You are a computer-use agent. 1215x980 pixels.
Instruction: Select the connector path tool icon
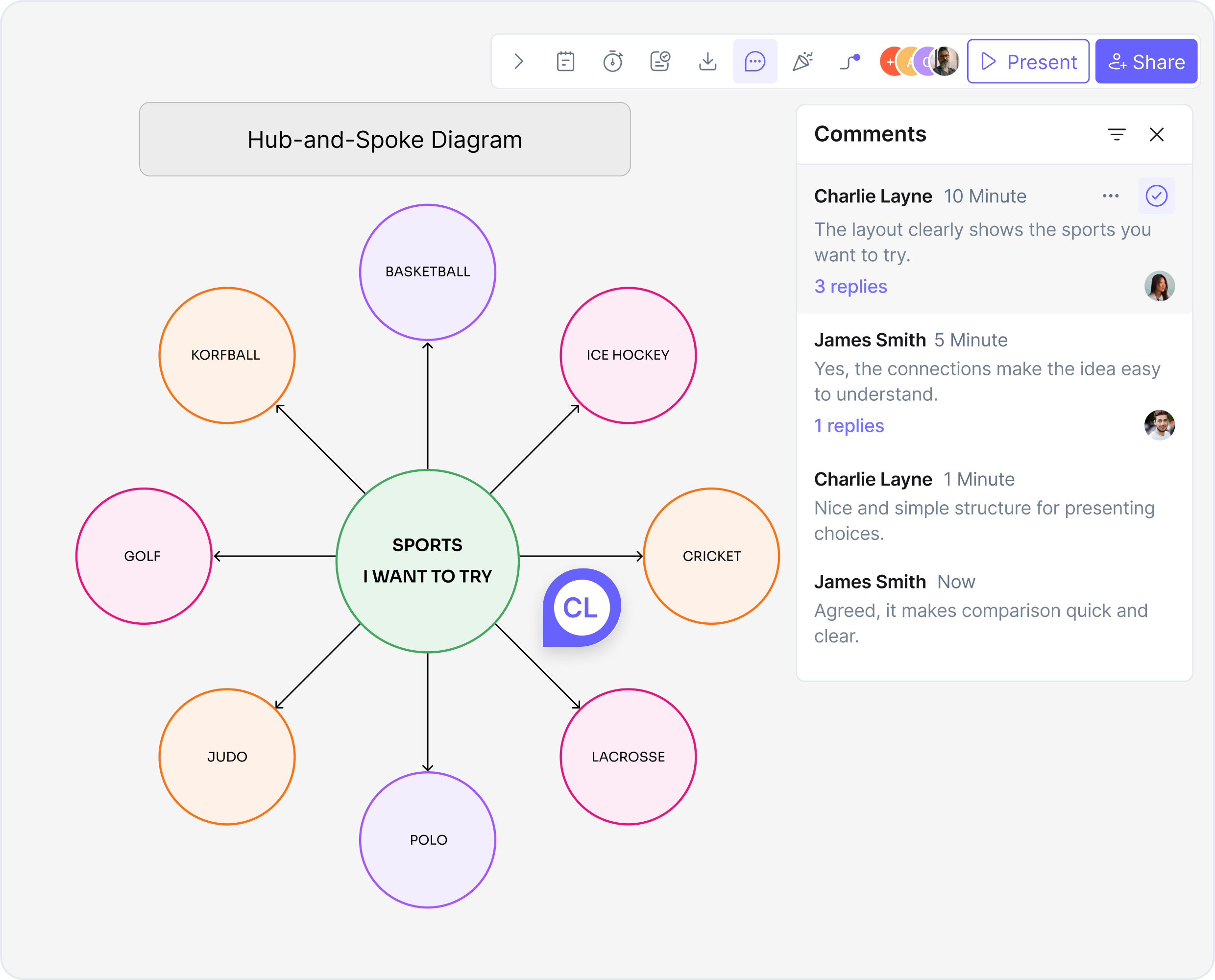point(850,62)
